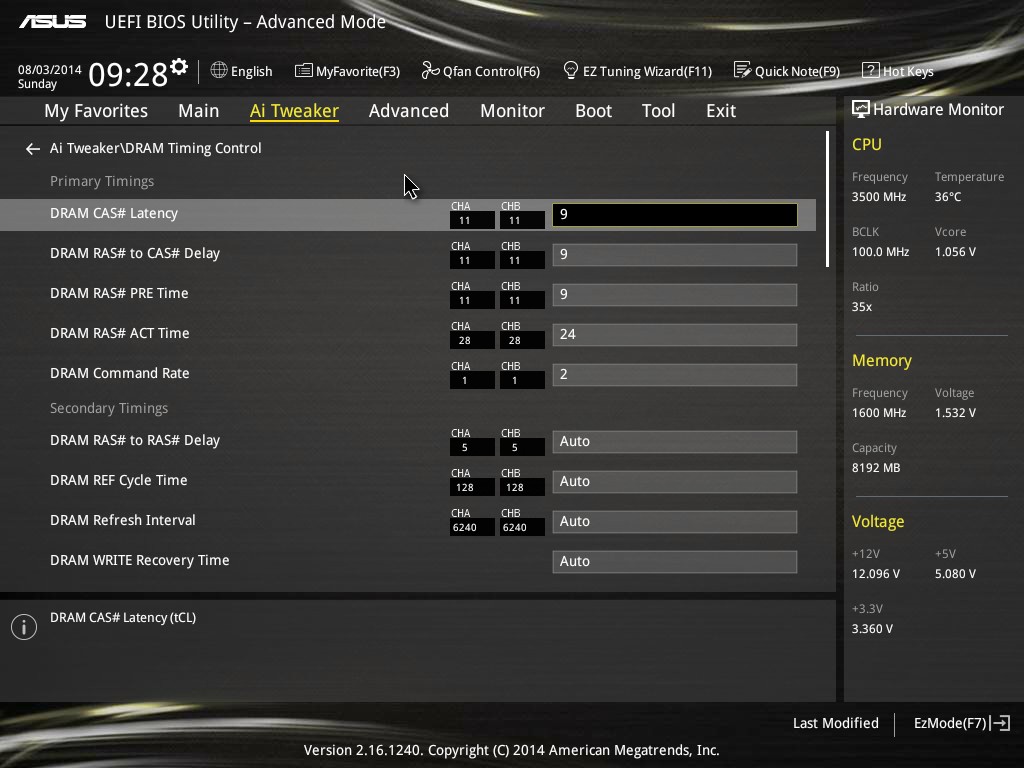Open the My Favorites tab
This screenshot has width=1024, height=768.
point(96,111)
